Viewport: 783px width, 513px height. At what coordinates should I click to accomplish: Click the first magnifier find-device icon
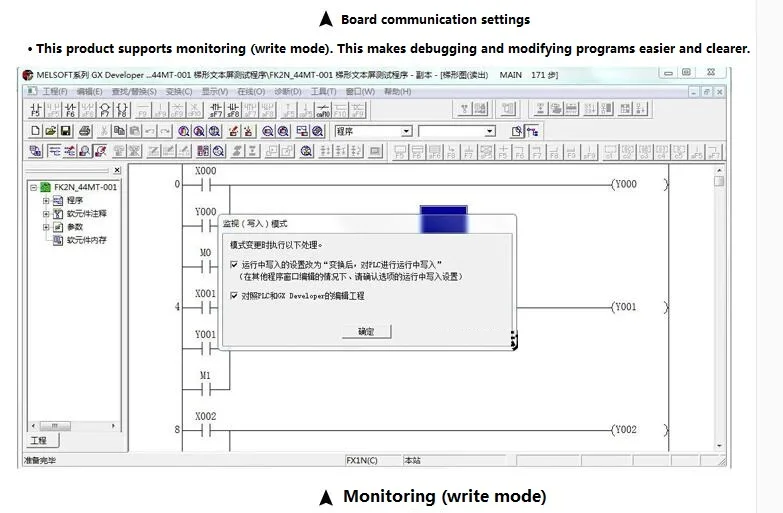point(184,131)
